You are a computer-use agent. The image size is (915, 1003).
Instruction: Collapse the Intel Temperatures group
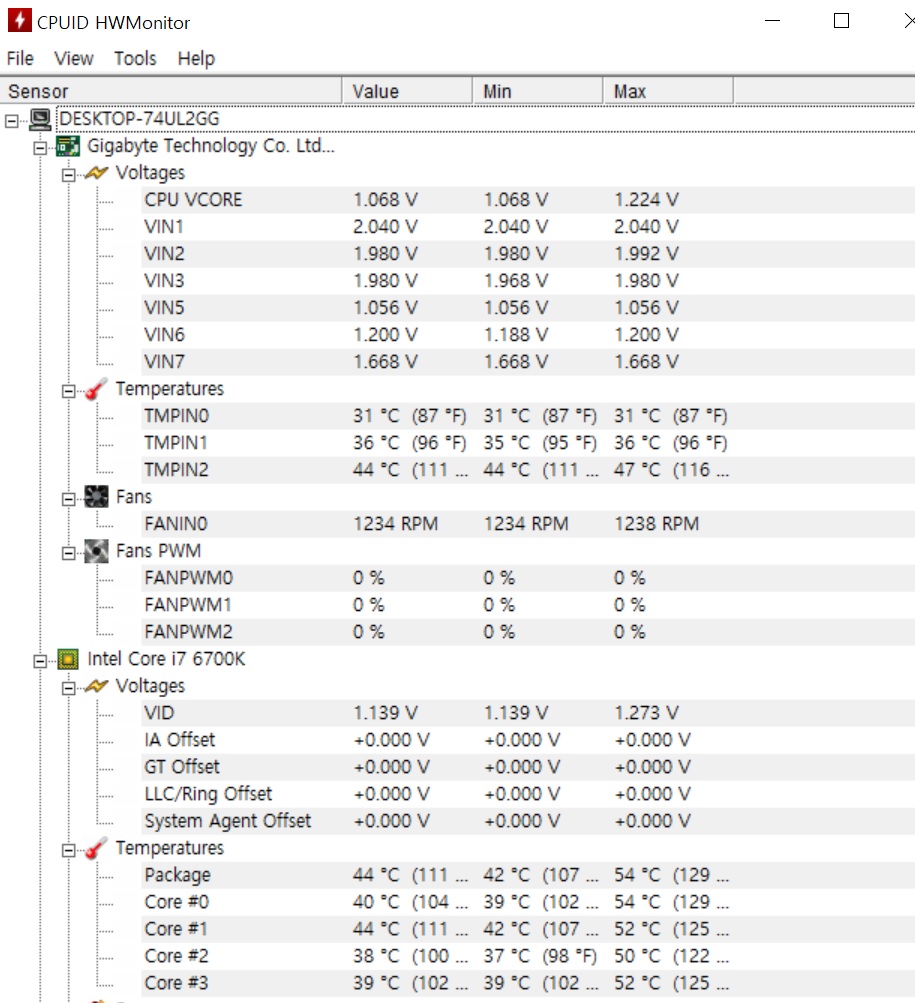click(68, 850)
